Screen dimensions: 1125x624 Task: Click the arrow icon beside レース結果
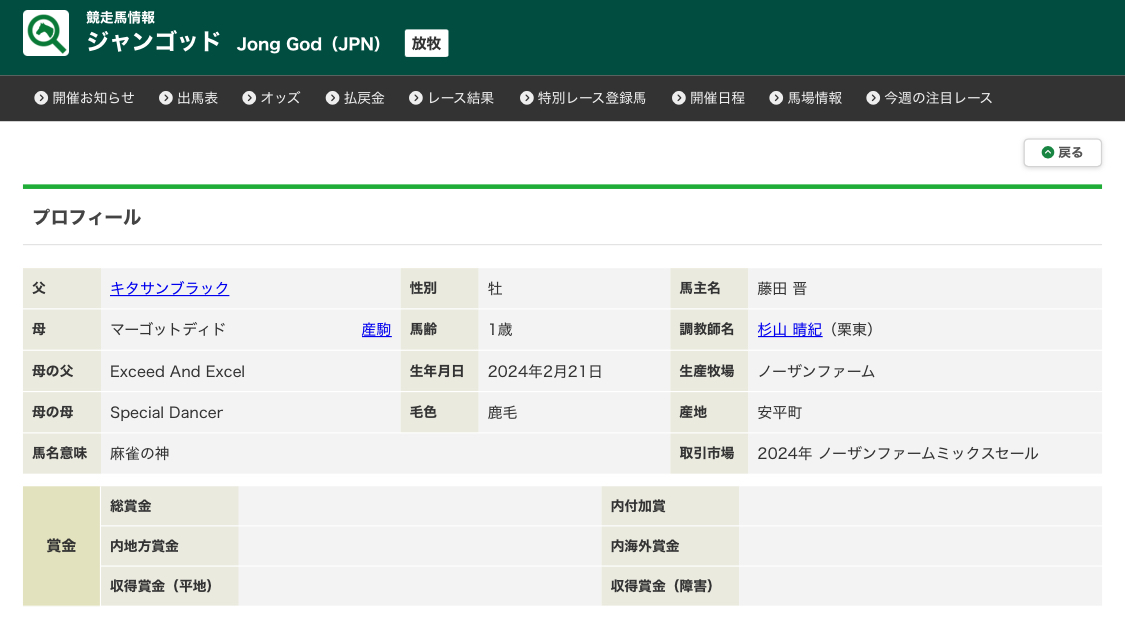pyautogui.click(x=416, y=98)
